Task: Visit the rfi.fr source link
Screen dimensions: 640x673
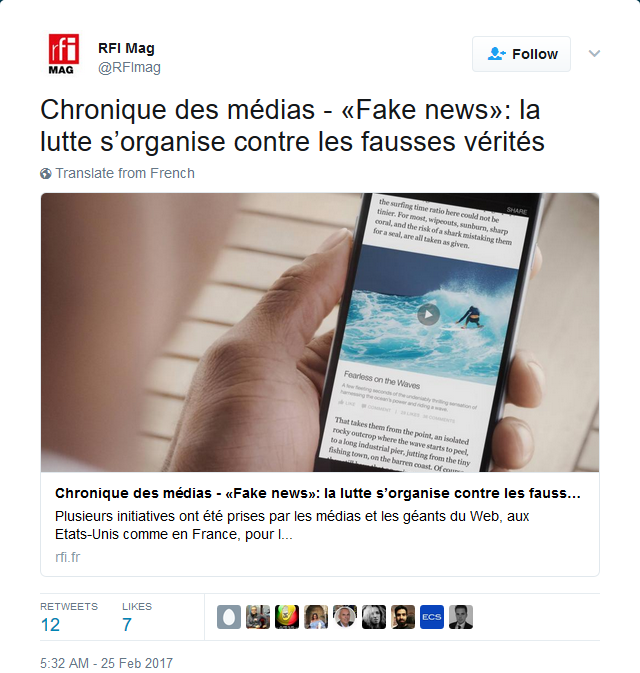Action: (67, 557)
